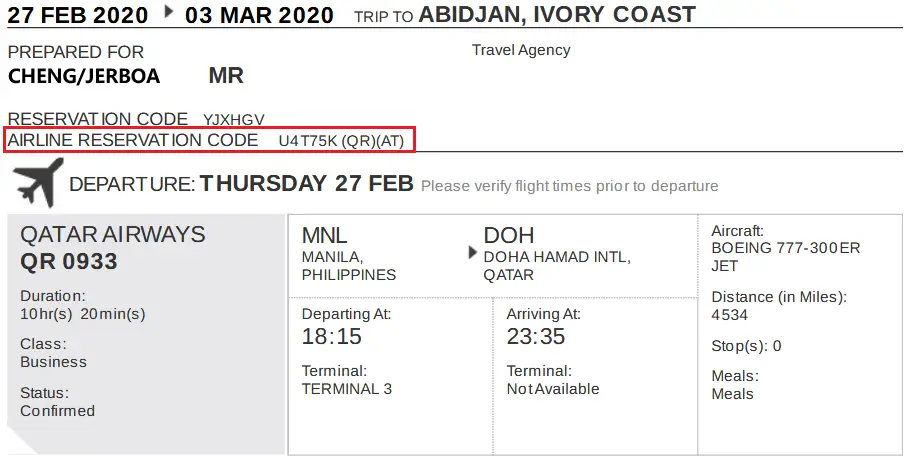Screen dimensions: 911x458
Task: Click the arriving time 23:35
Action: pyautogui.click(x=536, y=337)
